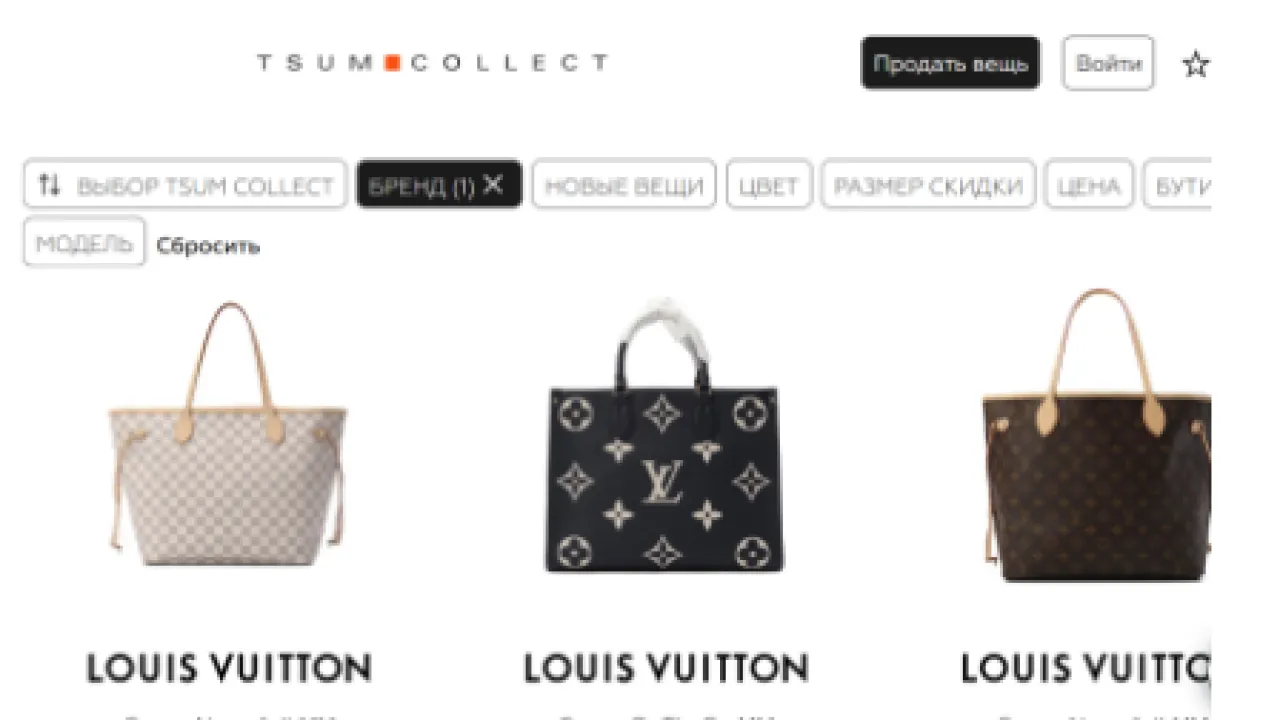Click the orange square in logo
The height and width of the screenshot is (720, 1280).
pyautogui.click(x=392, y=63)
